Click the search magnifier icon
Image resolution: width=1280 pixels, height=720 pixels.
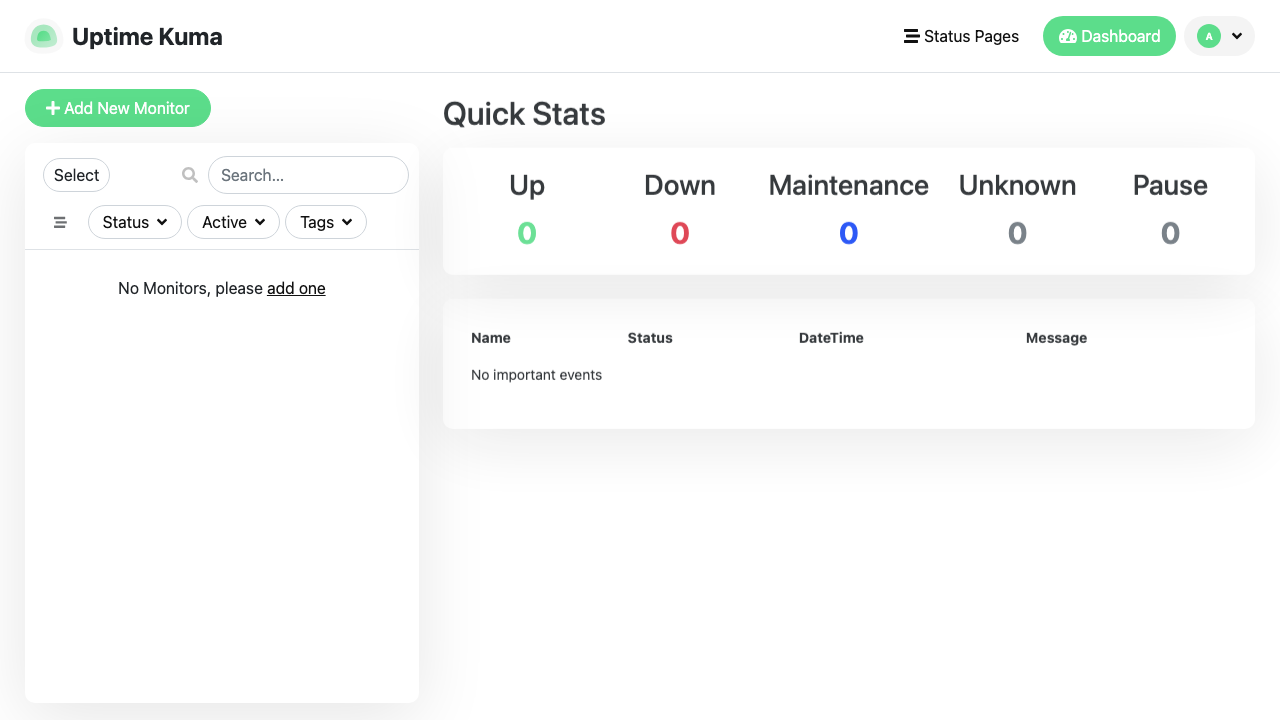[x=190, y=175]
